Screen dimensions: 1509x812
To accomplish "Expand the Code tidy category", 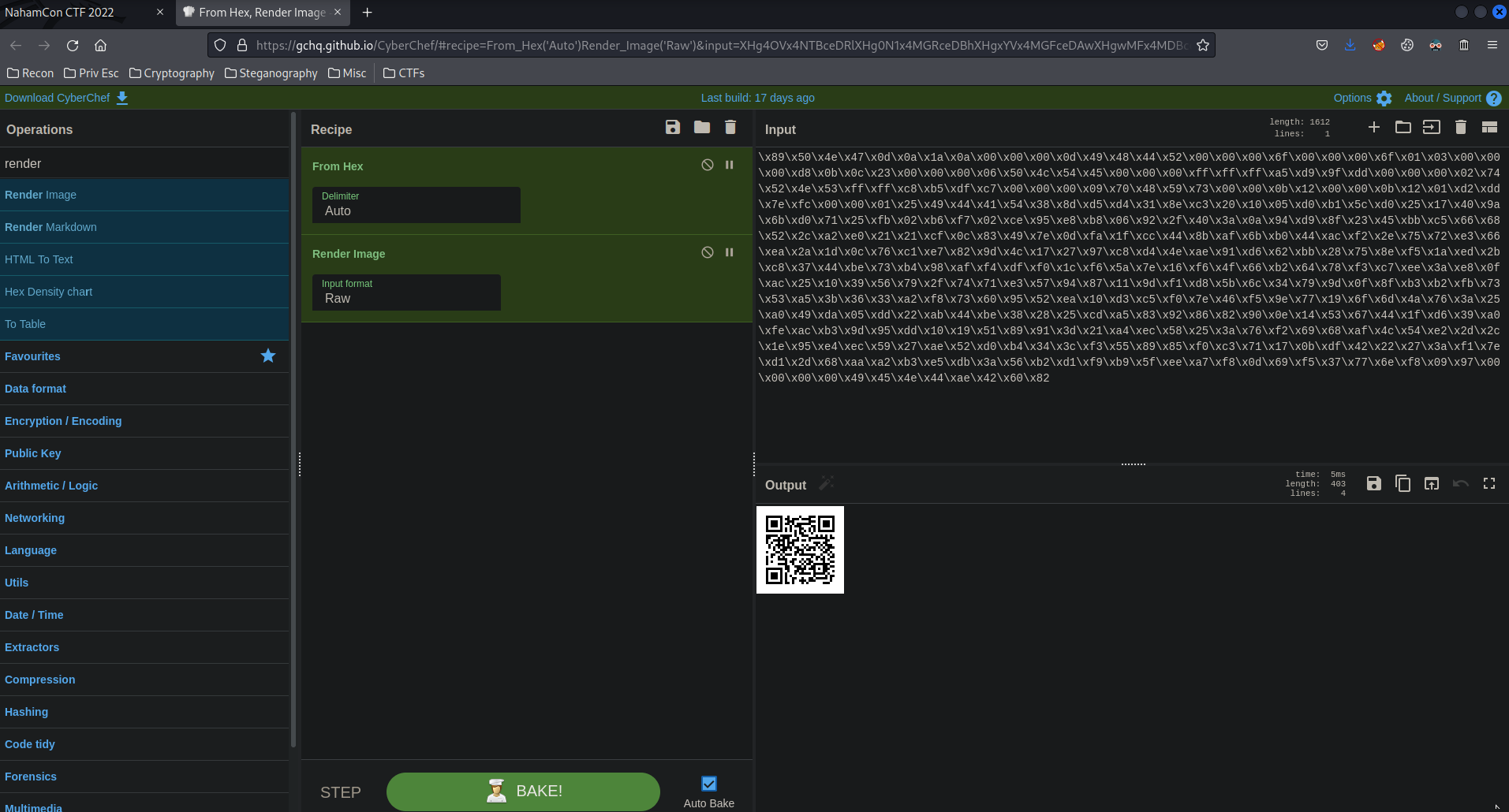I will click(x=144, y=744).
